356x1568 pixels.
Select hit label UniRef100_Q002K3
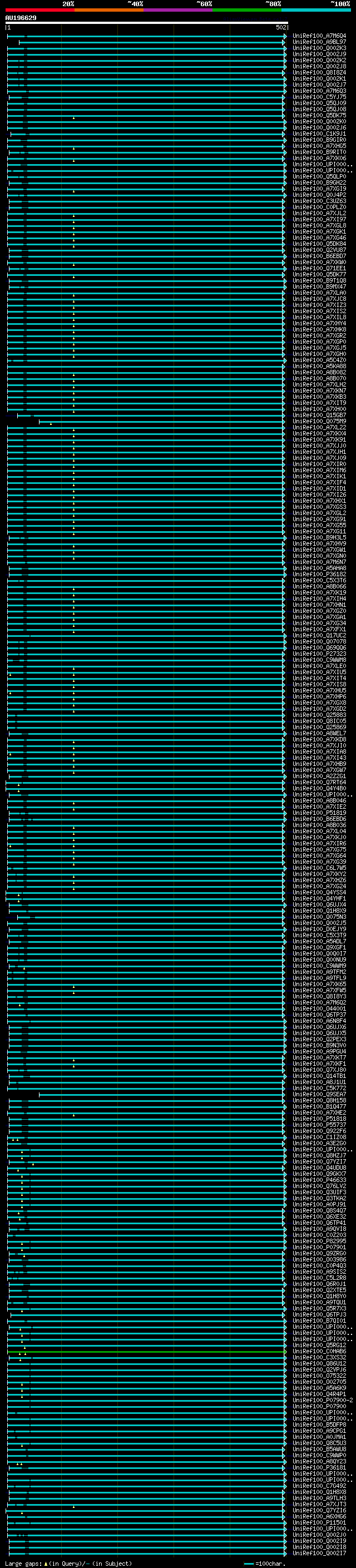point(319,48)
